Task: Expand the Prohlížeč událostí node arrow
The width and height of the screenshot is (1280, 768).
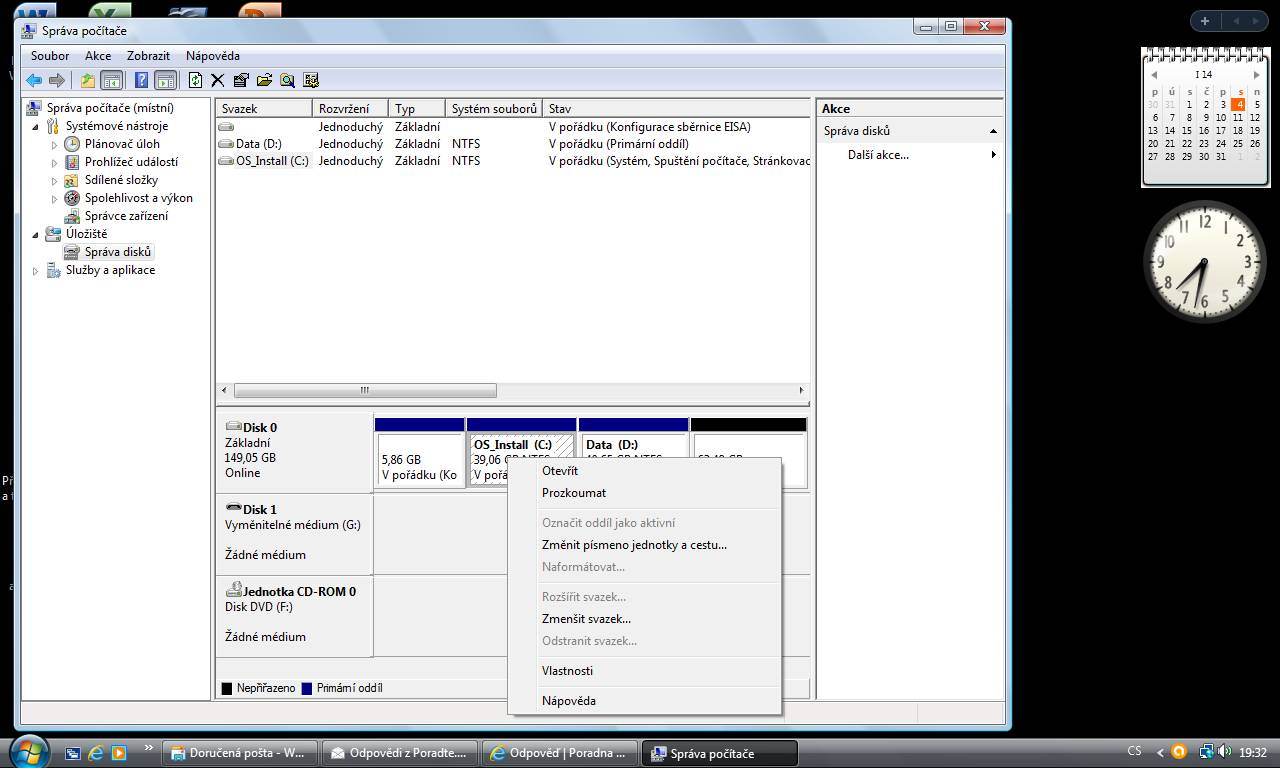Action: pyautogui.click(x=55, y=162)
